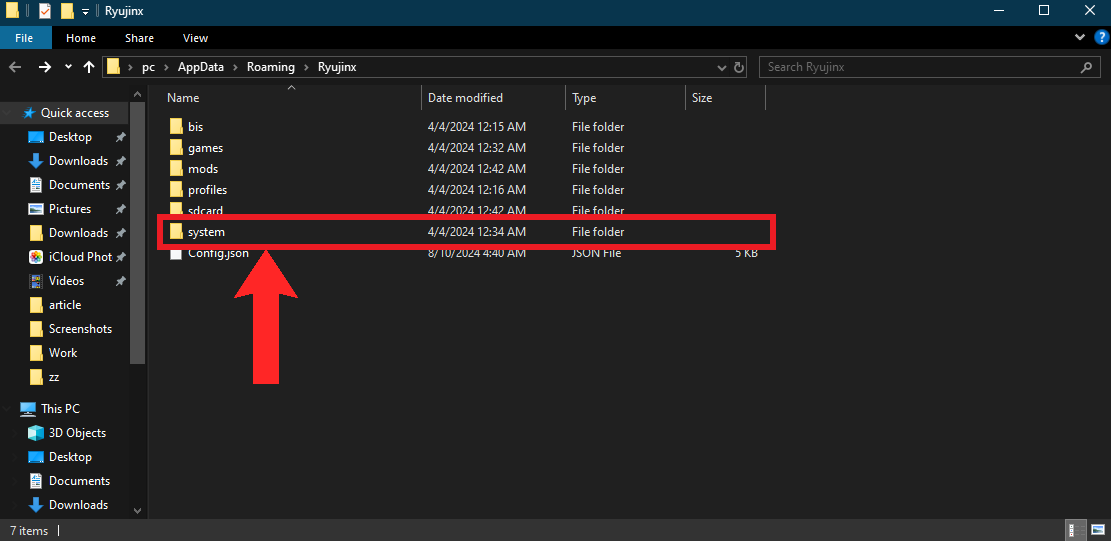This screenshot has width=1111, height=541.
Task: Click the Roaming breadcrumb segment
Action: [271, 67]
